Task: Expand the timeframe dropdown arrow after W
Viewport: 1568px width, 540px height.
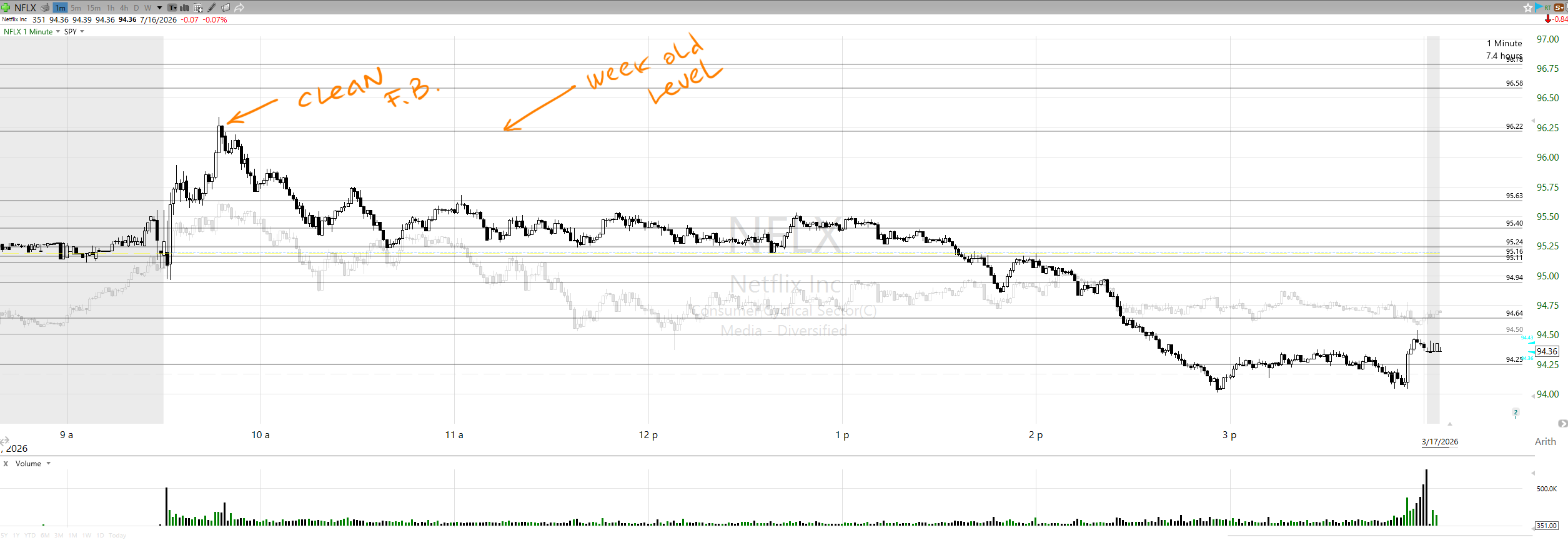Action: click(x=159, y=7)
